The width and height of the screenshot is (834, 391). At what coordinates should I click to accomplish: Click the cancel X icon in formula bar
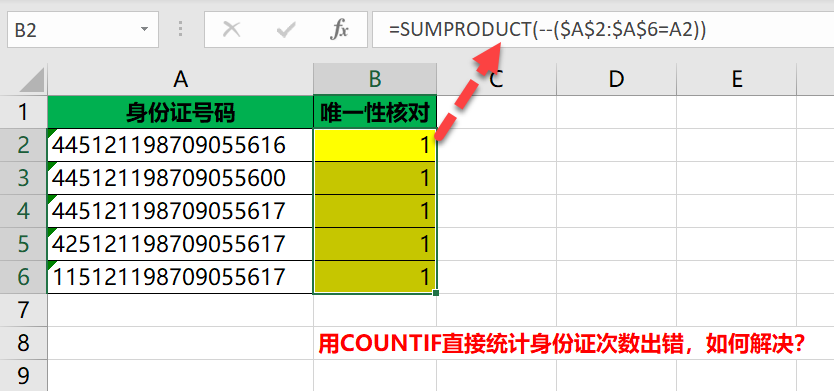pyautogui.click(x=231, y=30)
